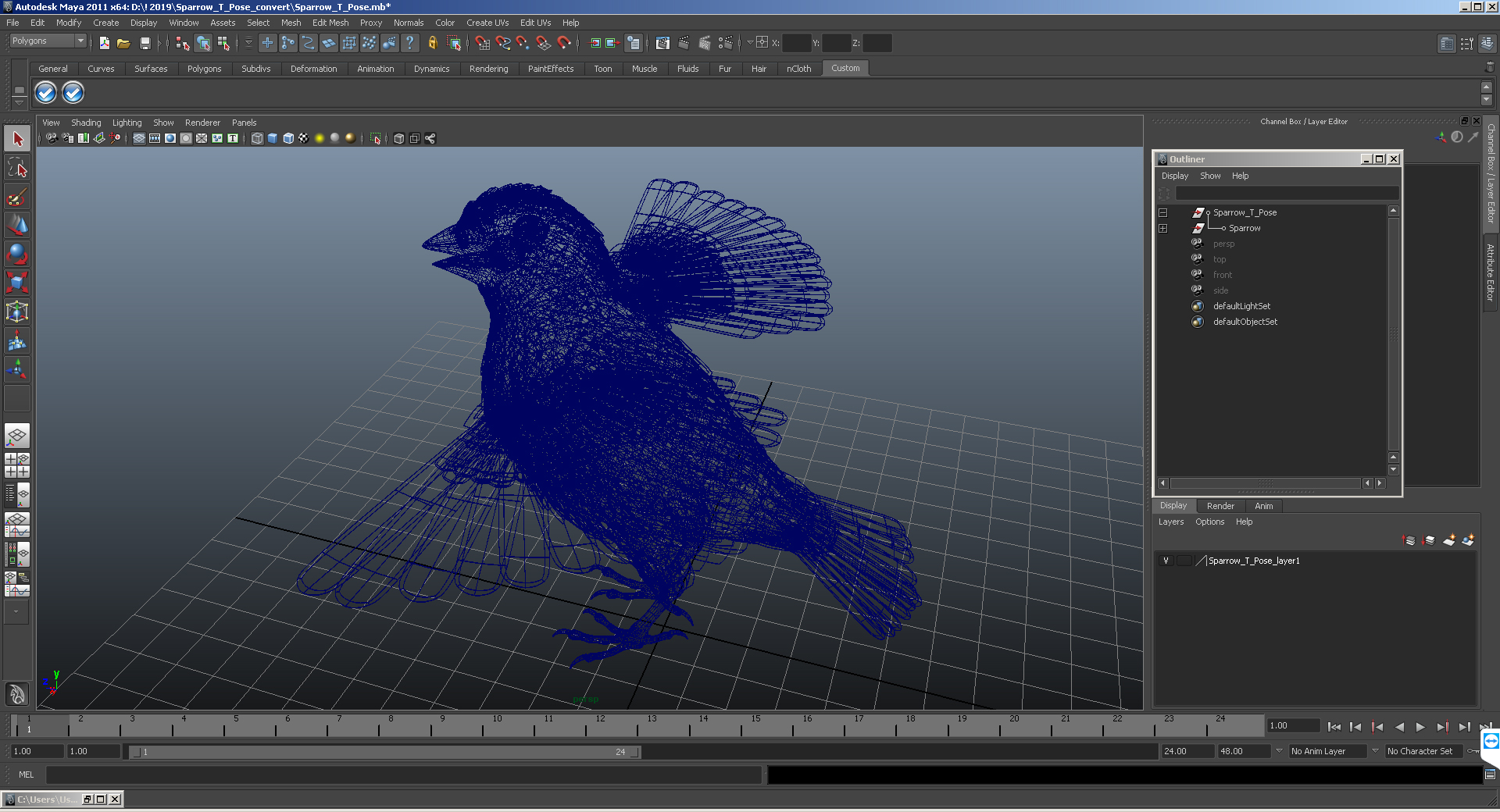The image size is (1500, 812).
Task: Choose the Paint Selection tool
Action: tap(17, 197)
